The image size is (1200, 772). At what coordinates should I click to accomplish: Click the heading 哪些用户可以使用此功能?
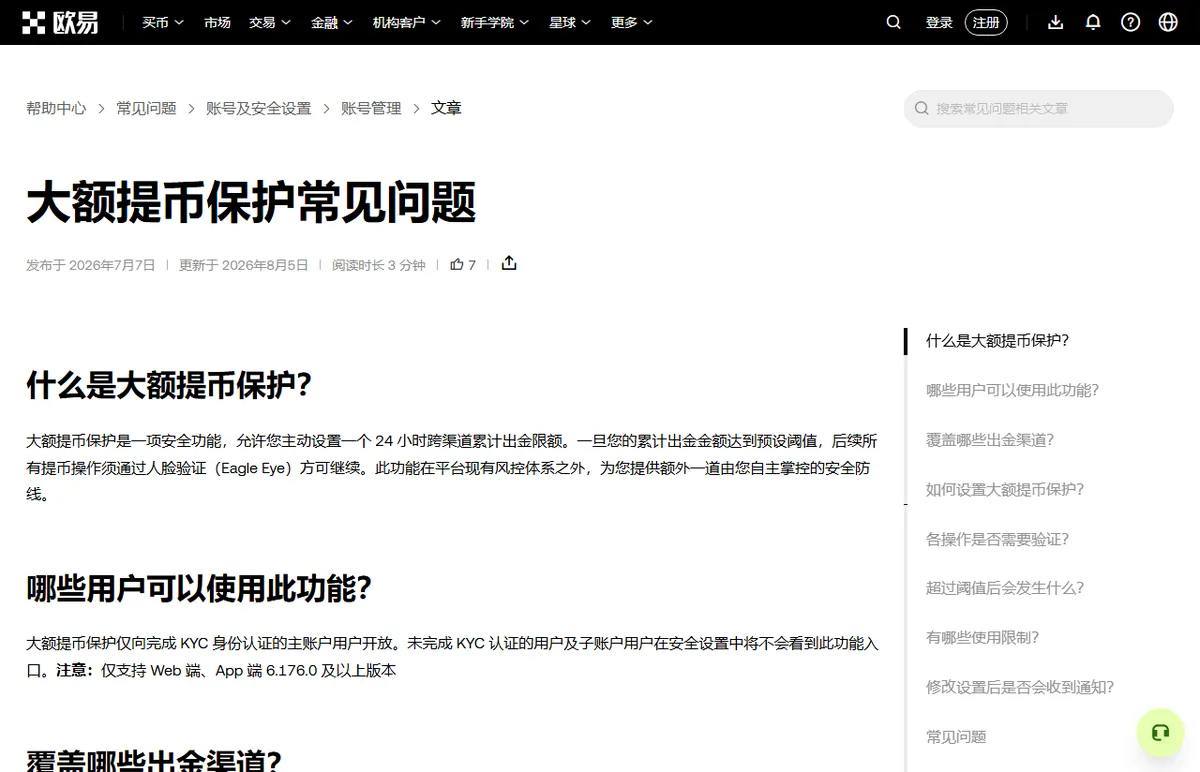coord(199,589)
